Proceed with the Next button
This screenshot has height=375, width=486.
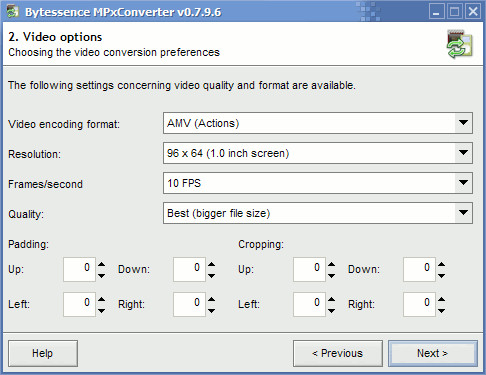click(x=433, y=353)
